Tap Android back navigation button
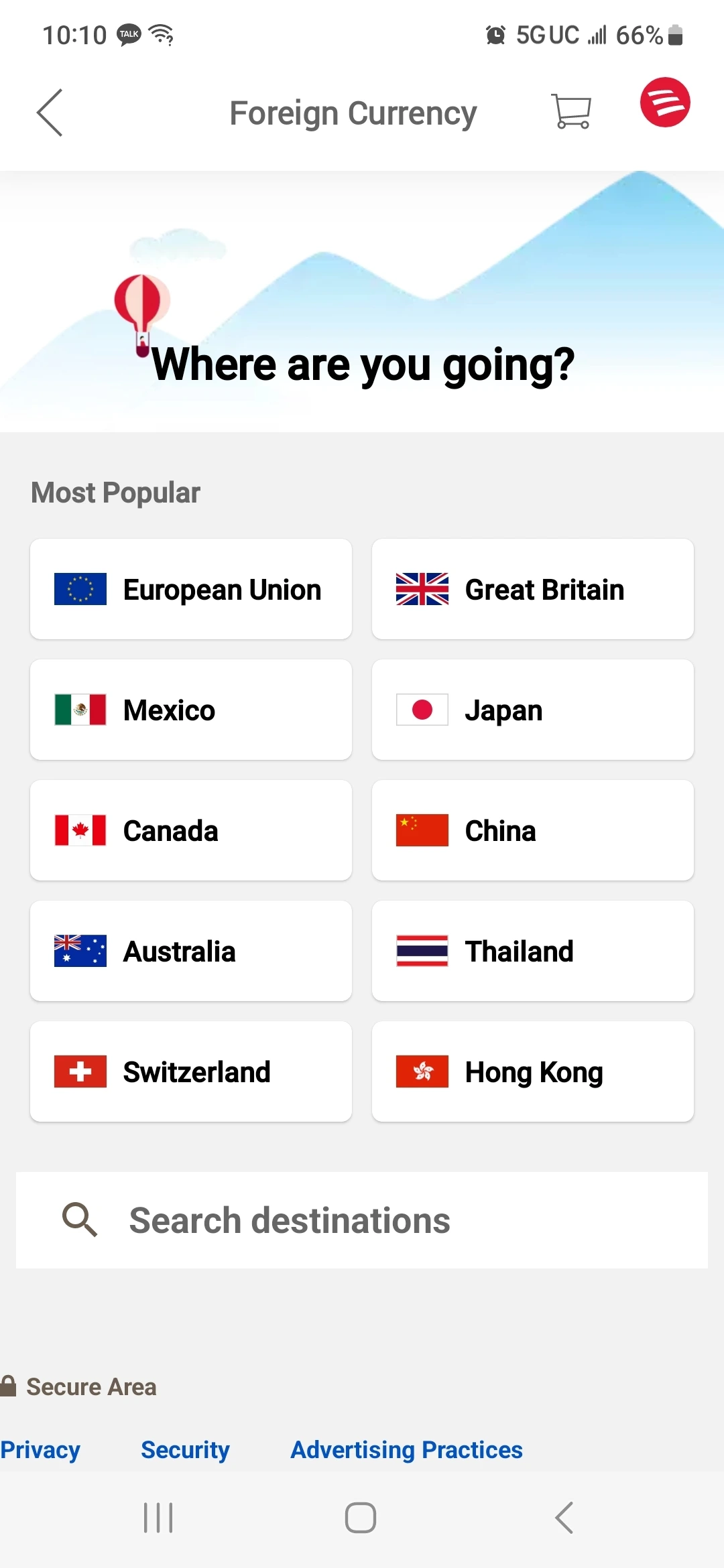 click(564, 1518)
